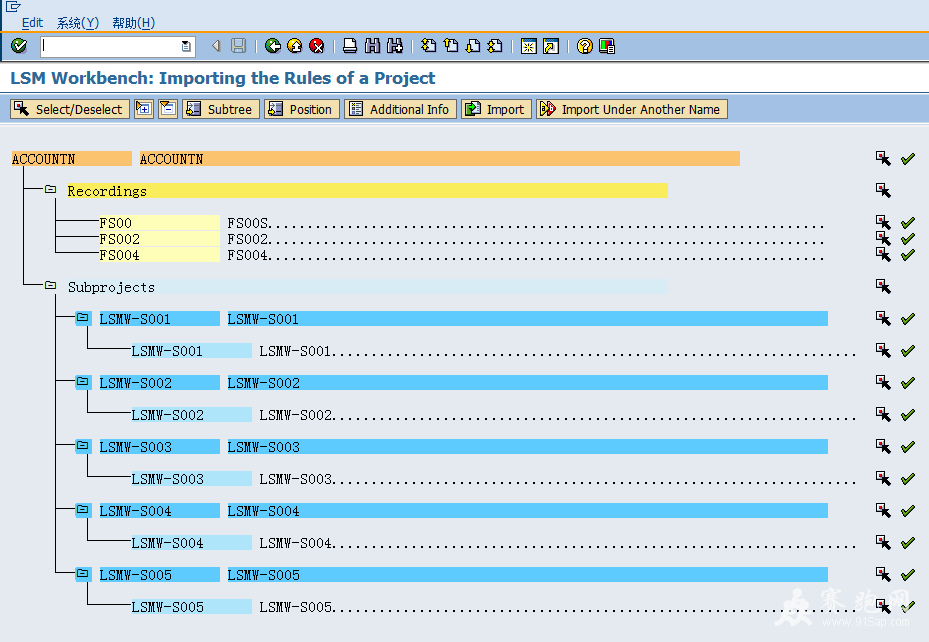Select the FS00 recording entry
The width and height of the screenshot is (929, 642).
(x=159, y=223)
